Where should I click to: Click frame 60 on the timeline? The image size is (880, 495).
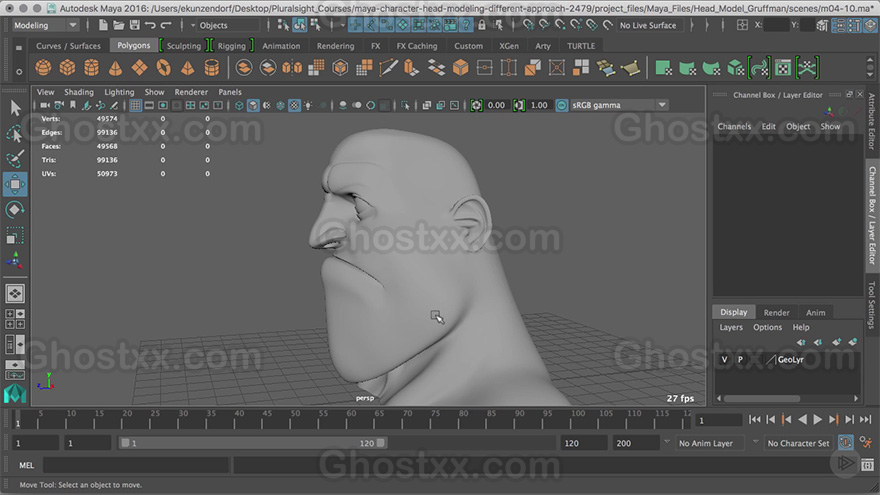pos(349,419)
